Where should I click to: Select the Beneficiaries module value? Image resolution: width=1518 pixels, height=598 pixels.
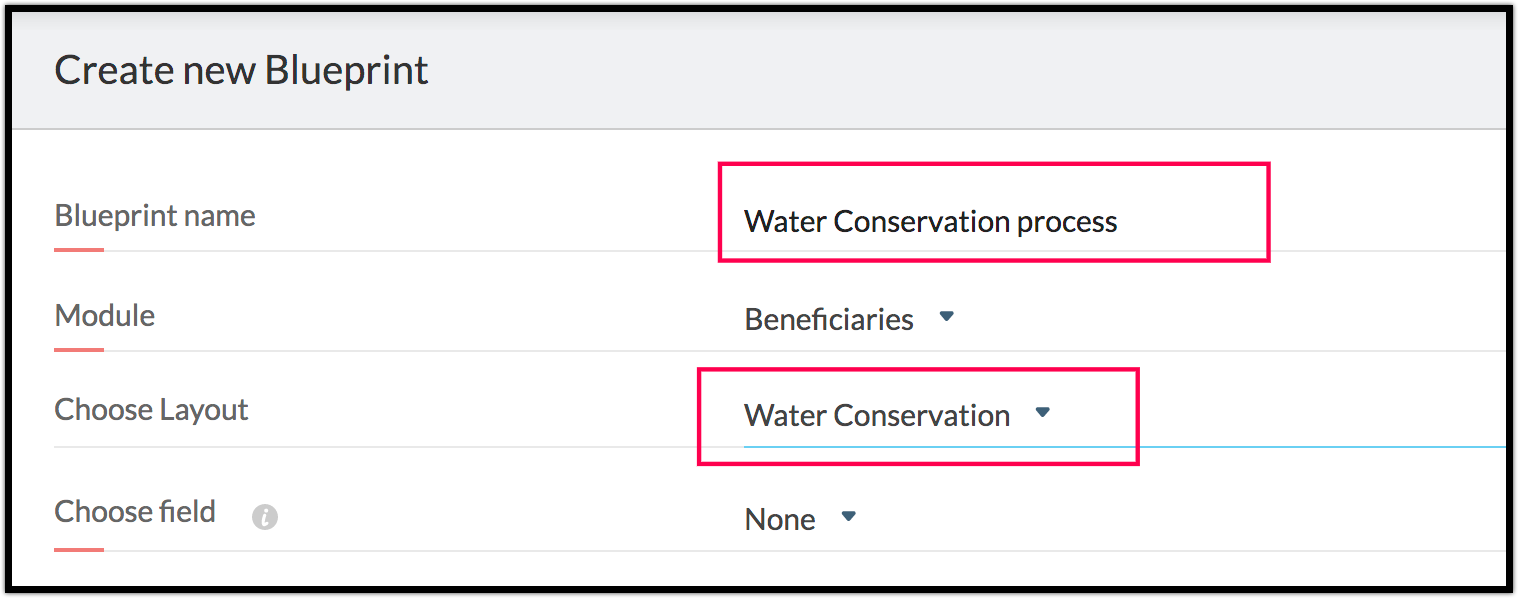(829, 319)
